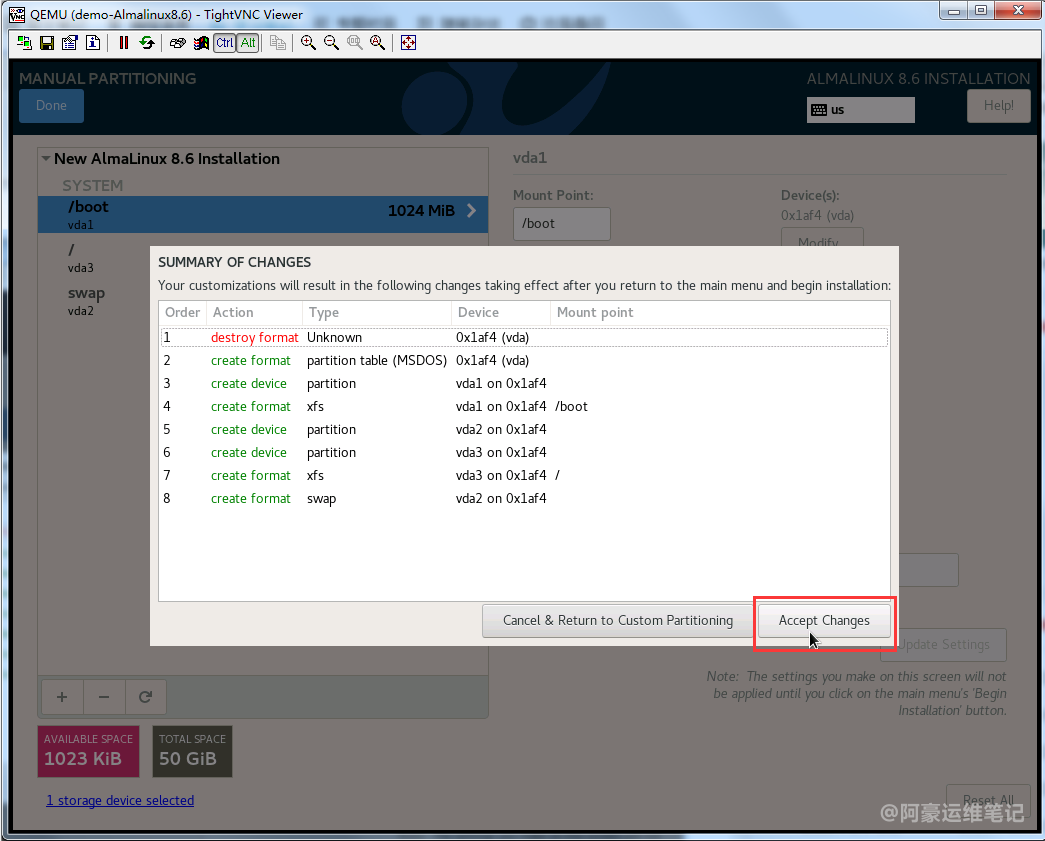Select row 8 create format swap
This screenshot has width=1045, height=841.
[524, 498]
